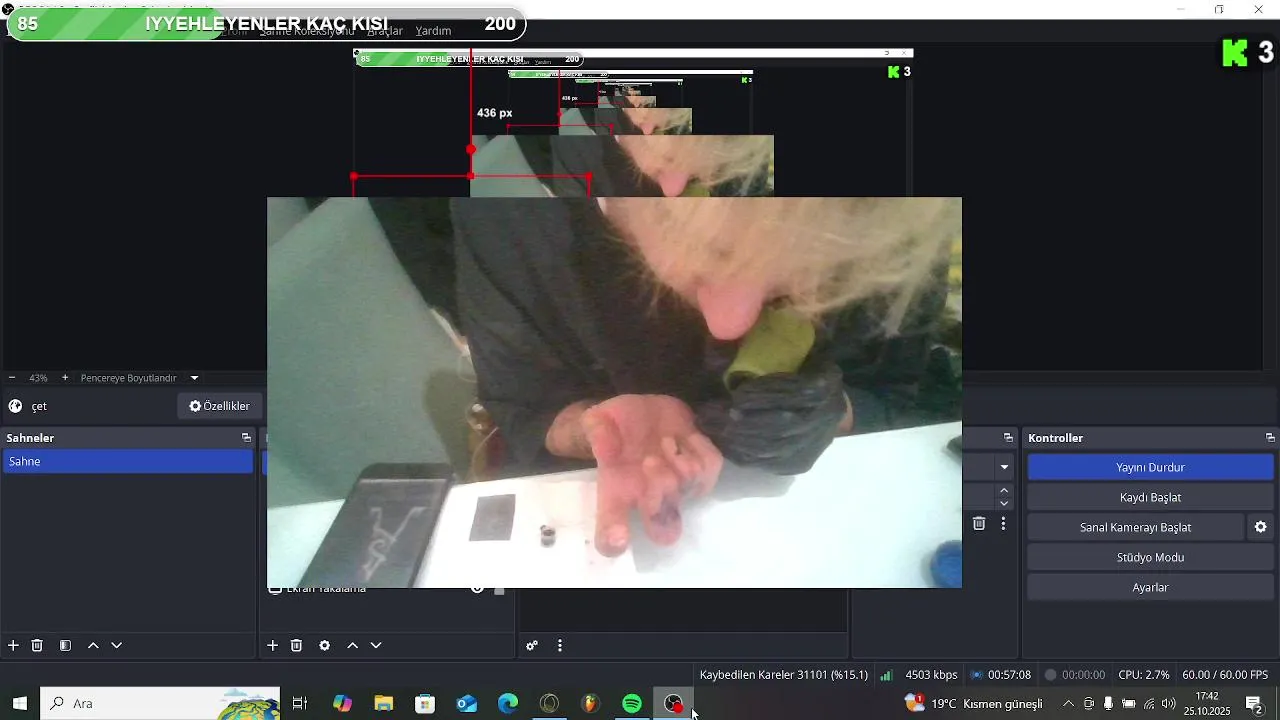Move the scene up with arrow
This screenshot has width=1280, height=720.
(93, 646)
